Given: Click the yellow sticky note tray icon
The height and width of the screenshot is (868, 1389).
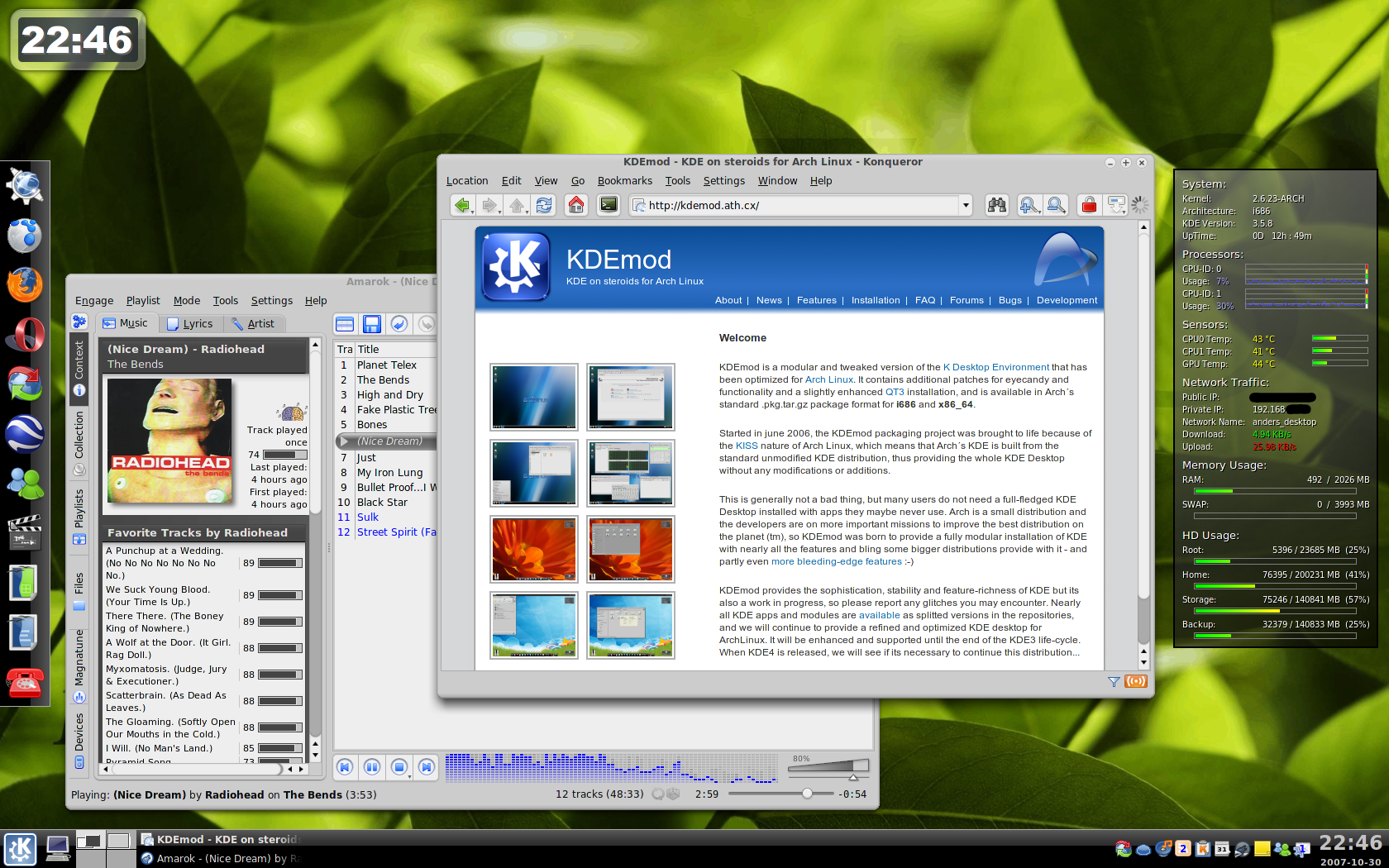Looking at the screenshot, I should (x=1262, y=849).
